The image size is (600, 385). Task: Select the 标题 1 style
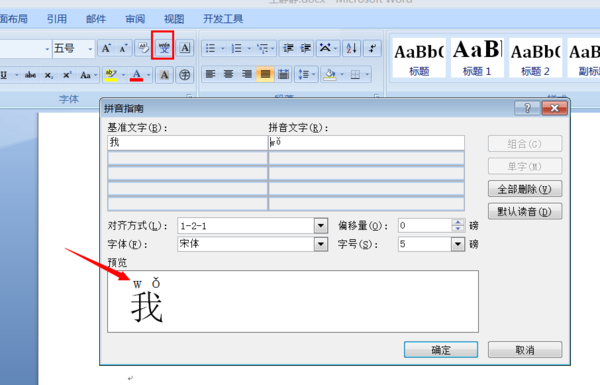coord(477,57)
